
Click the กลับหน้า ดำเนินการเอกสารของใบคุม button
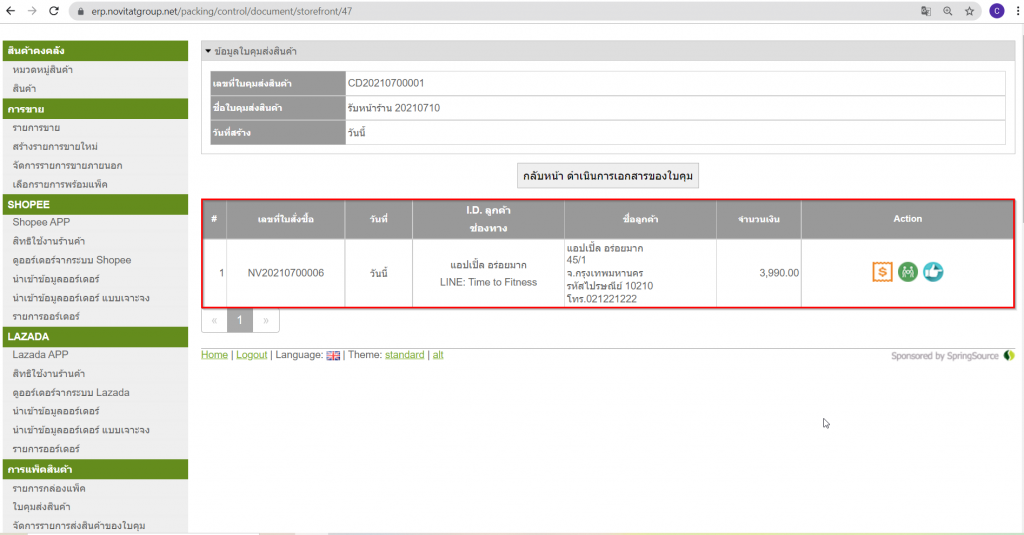[608, 175]
